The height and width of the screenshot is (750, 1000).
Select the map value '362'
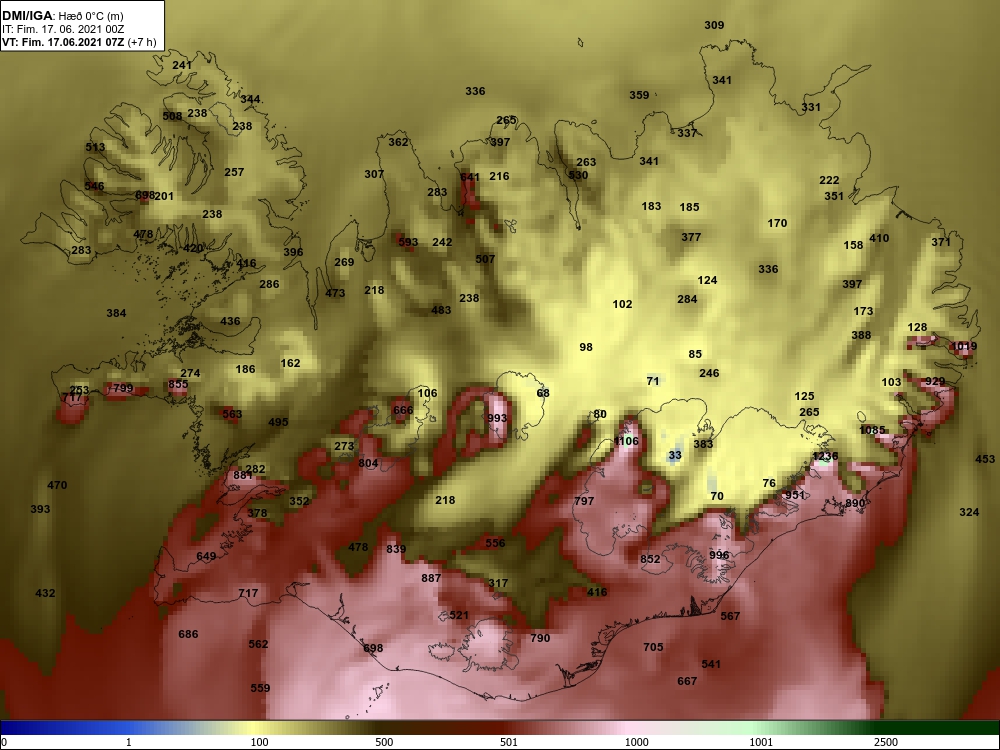(x=398, y=142)
